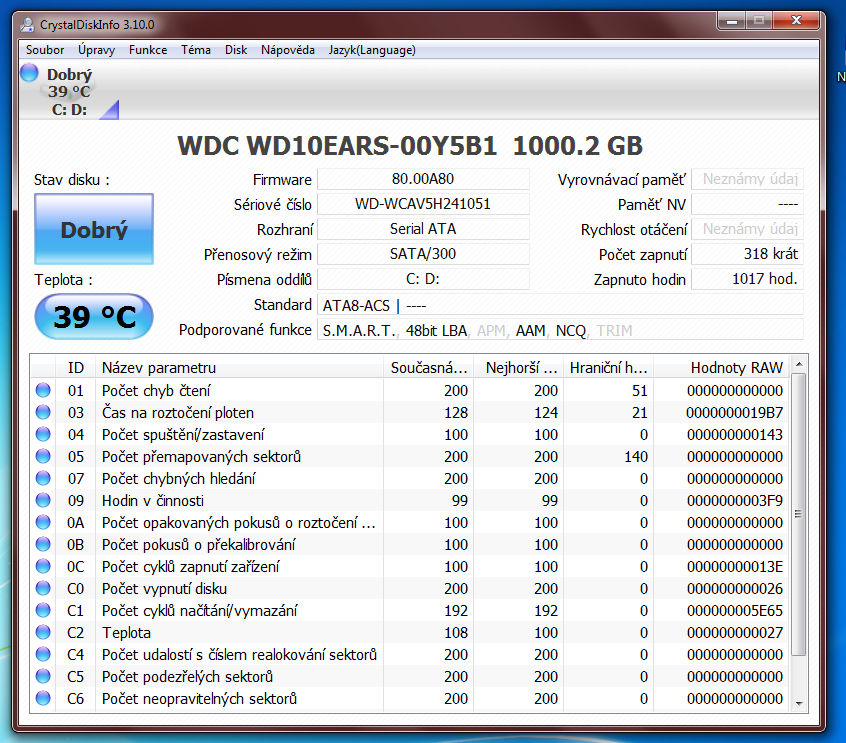Image resolution: width=846 pixels, height=743 pixels.
Task: Click the Podporované funkce feature list
Action: pos(560,330)
